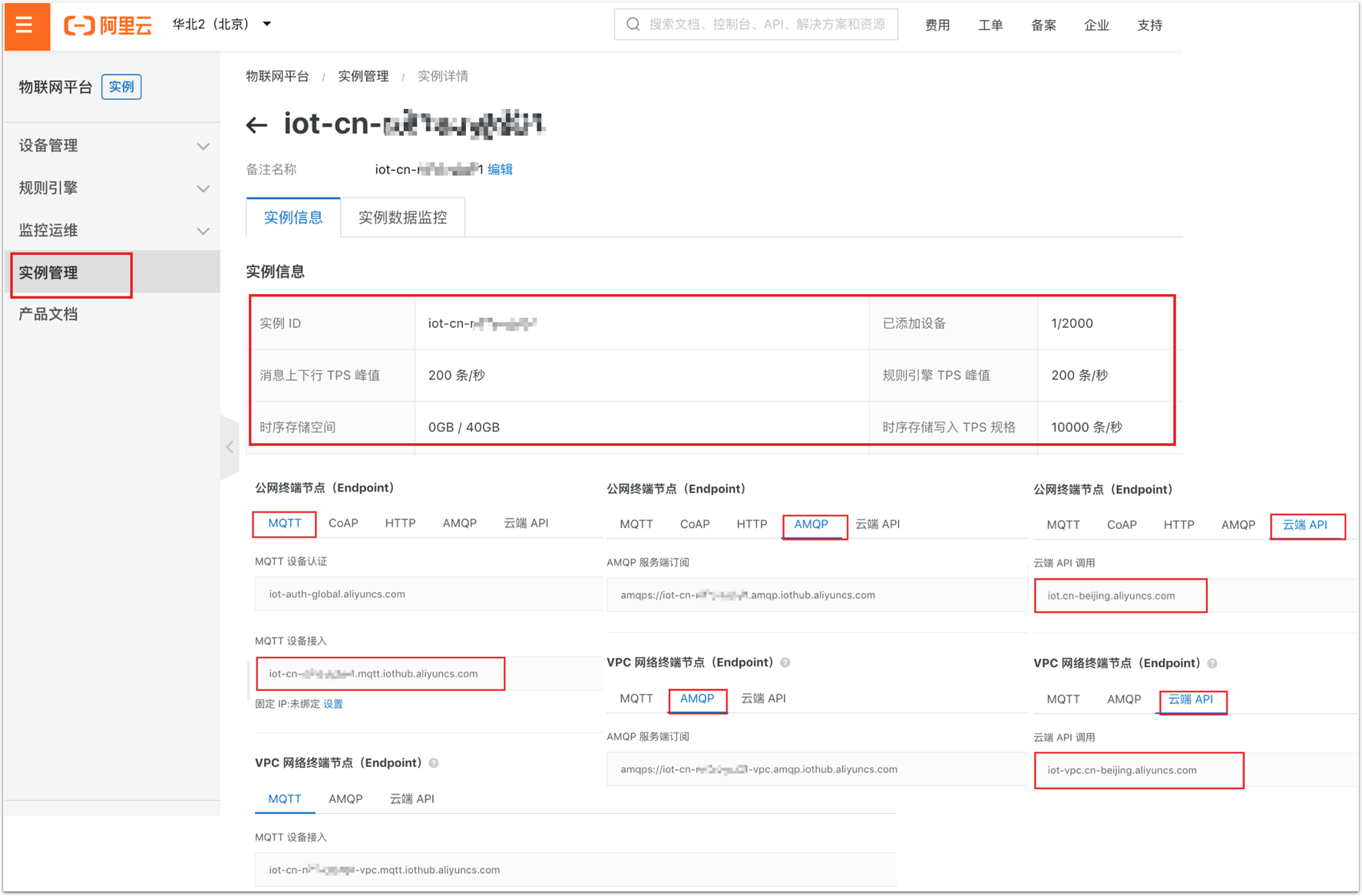Go to 物联网平台 in the breadcrumb
This screenshot has width=1362, height=896.
tap(277, 76)
